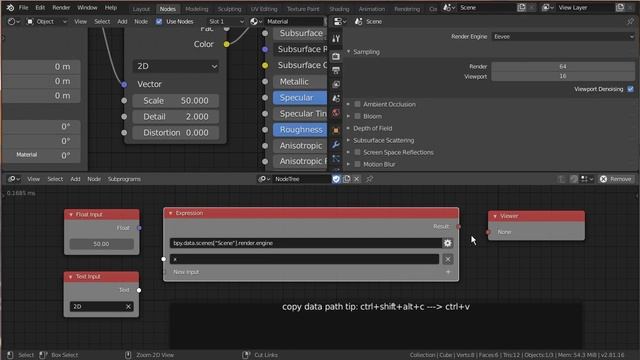This screenshot has height=360, width=640.
Task: Toggle the Use Nodes checkbox
Action: click(159, 22)
